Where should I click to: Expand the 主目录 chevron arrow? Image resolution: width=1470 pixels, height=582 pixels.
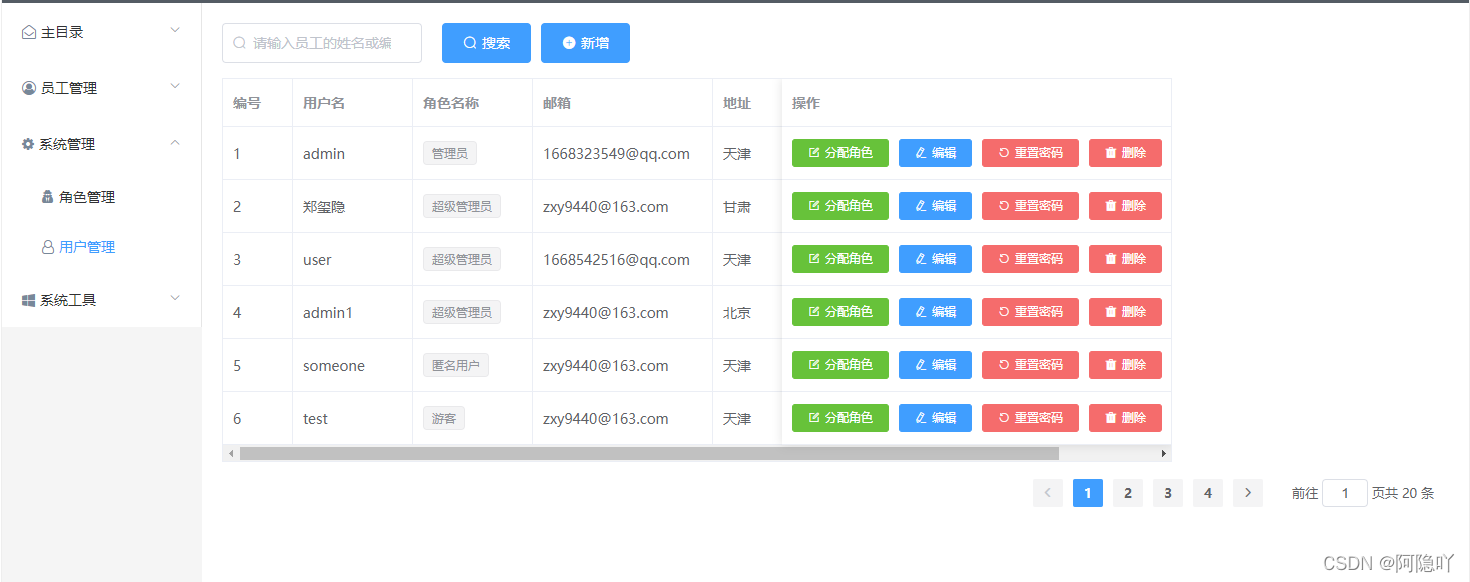175,31
